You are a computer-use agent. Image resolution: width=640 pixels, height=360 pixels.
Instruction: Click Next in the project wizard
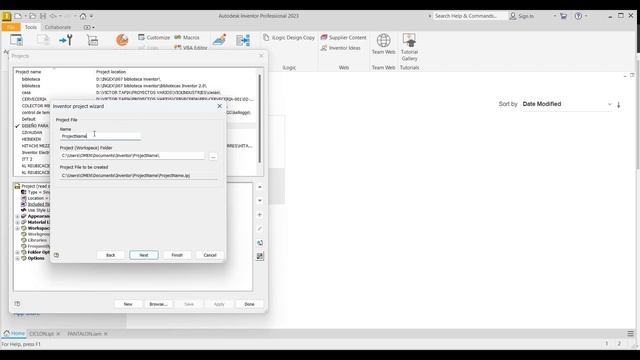point(144,255)
